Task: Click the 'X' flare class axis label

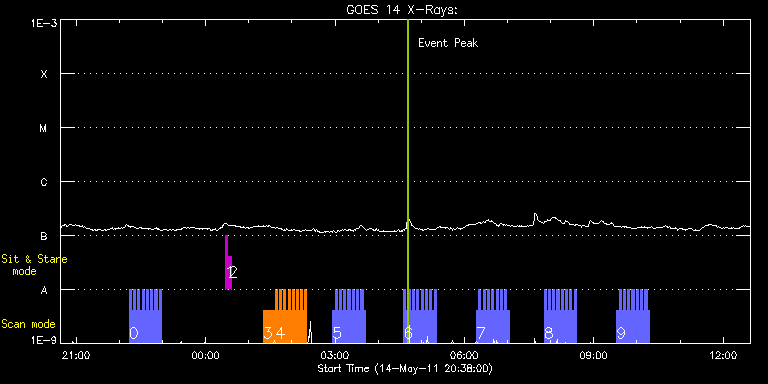Action: 44,74
